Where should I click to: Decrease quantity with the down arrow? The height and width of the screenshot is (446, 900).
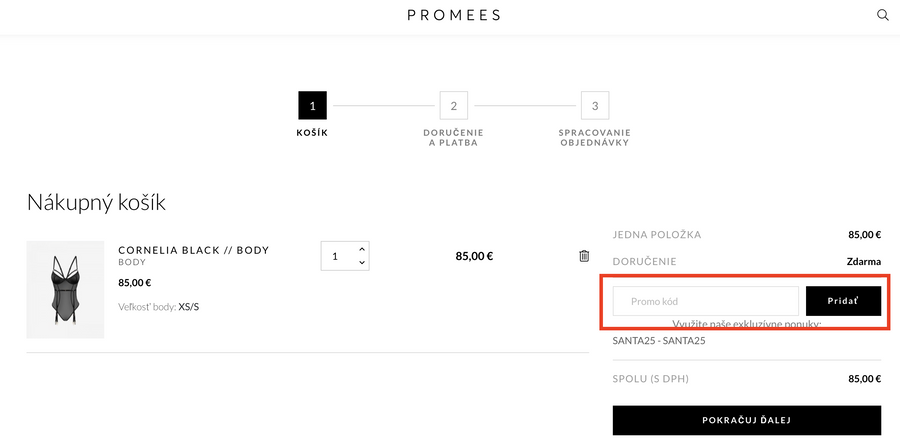pyautogui.click(x=362, y=263)
